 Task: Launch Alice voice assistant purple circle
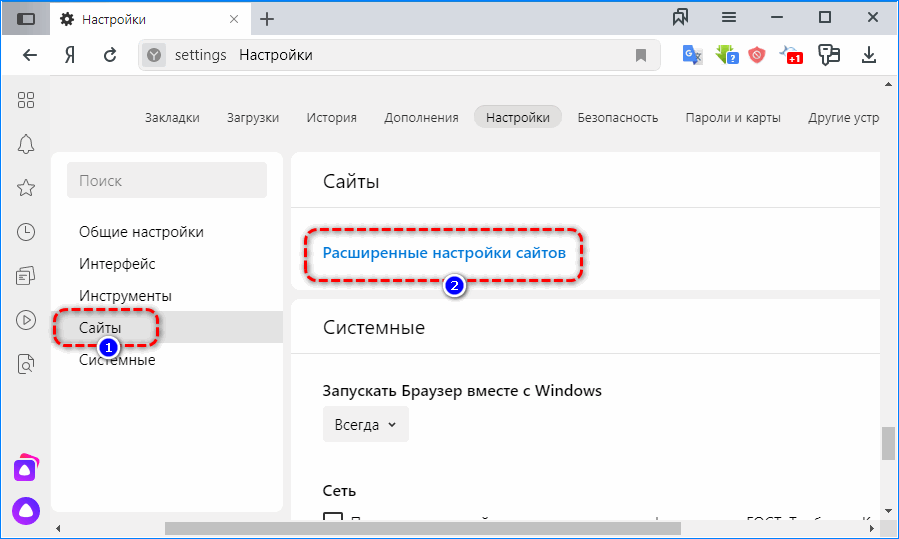pos(26,510)
